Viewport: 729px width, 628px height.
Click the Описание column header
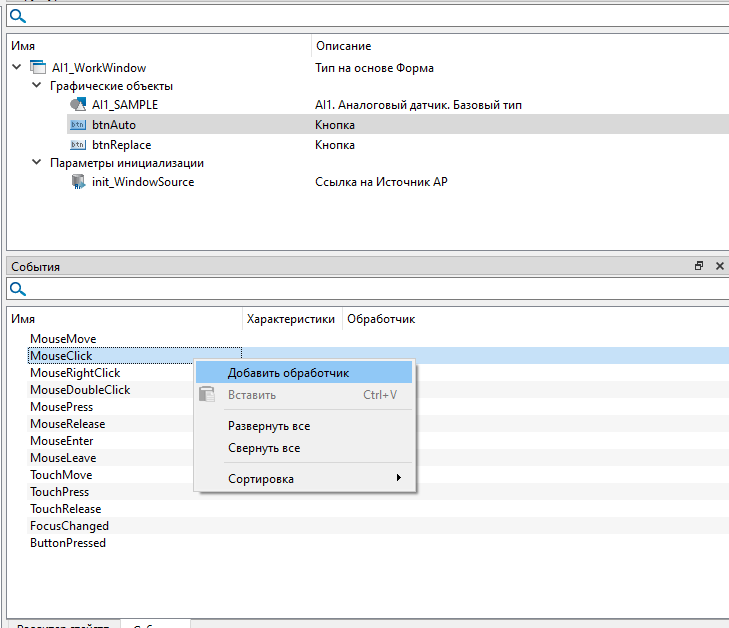343,46
